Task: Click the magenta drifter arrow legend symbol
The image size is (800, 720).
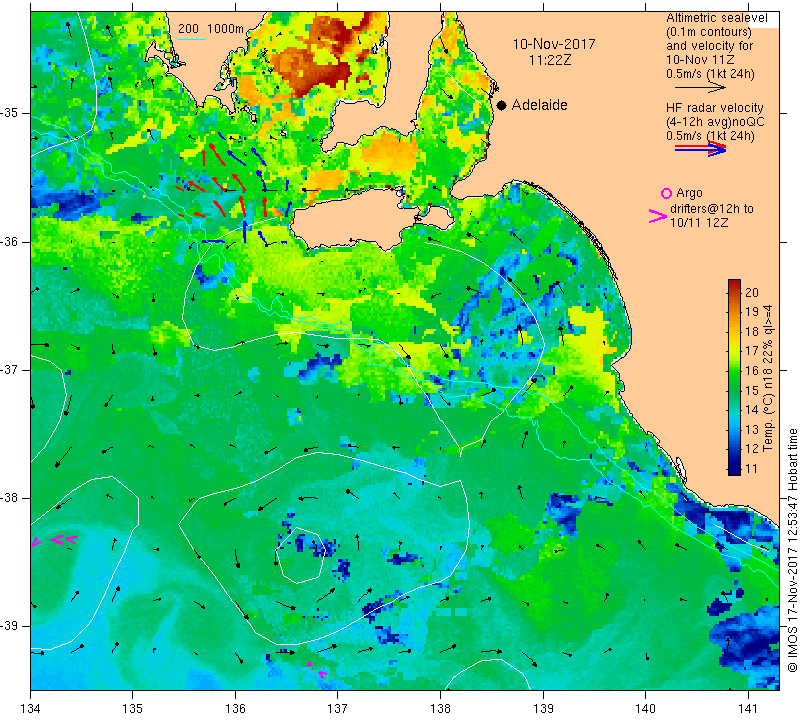Action: tap(658, 216)
